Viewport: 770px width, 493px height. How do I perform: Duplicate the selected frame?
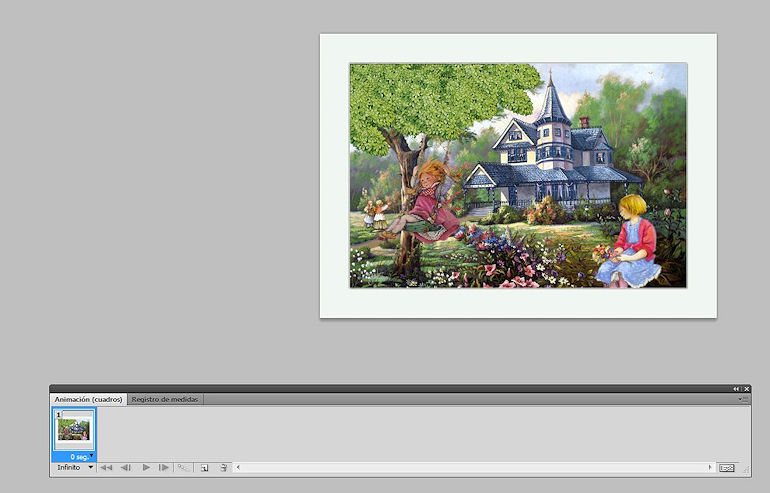click(204, 467)
